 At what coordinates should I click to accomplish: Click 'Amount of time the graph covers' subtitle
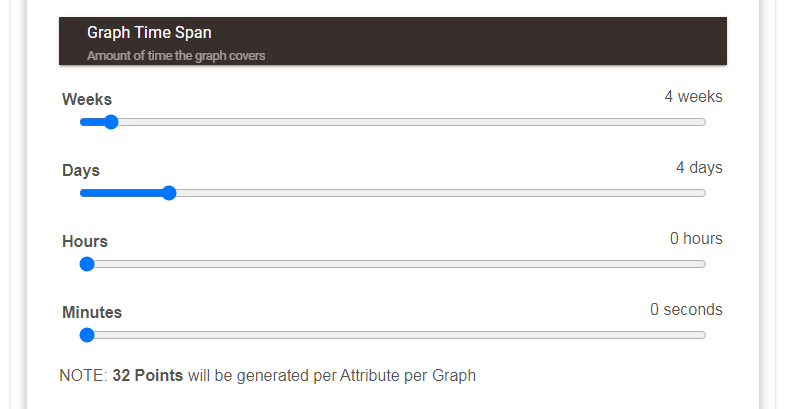tap(176, 56)
